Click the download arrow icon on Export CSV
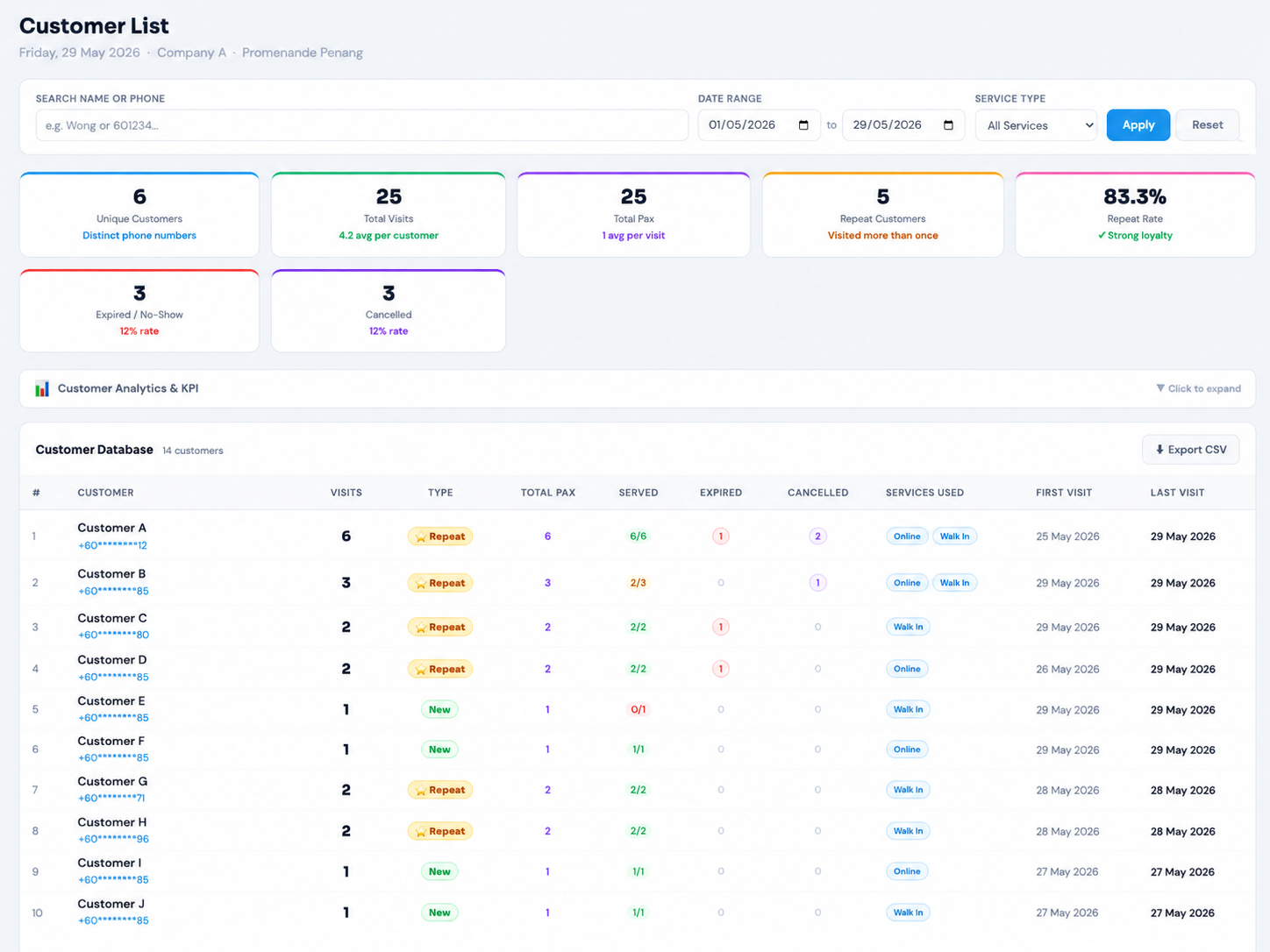This screenshot has width=1270, height=952. click(1159, 450)
